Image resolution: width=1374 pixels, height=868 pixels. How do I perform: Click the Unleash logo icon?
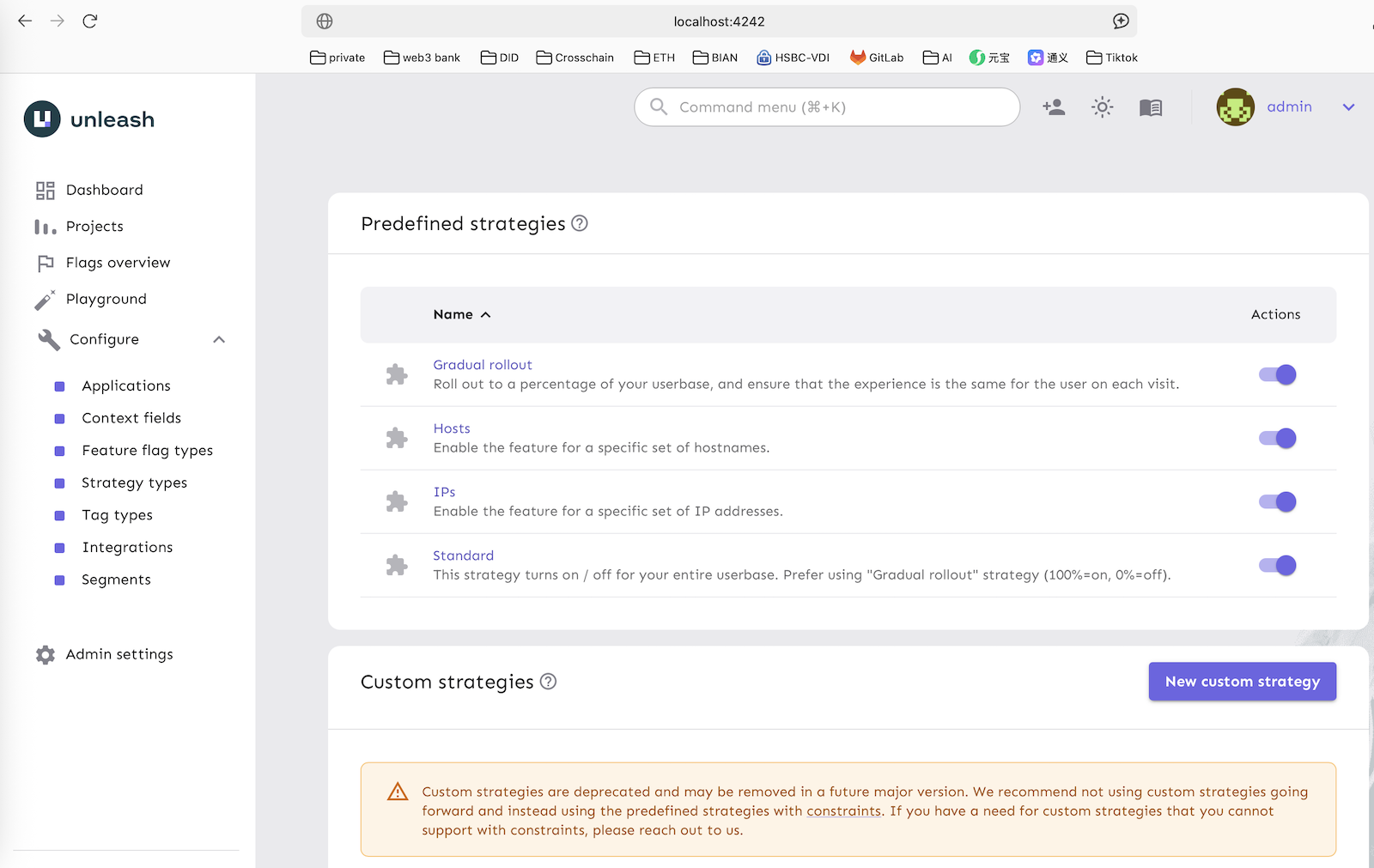point(42,119)
